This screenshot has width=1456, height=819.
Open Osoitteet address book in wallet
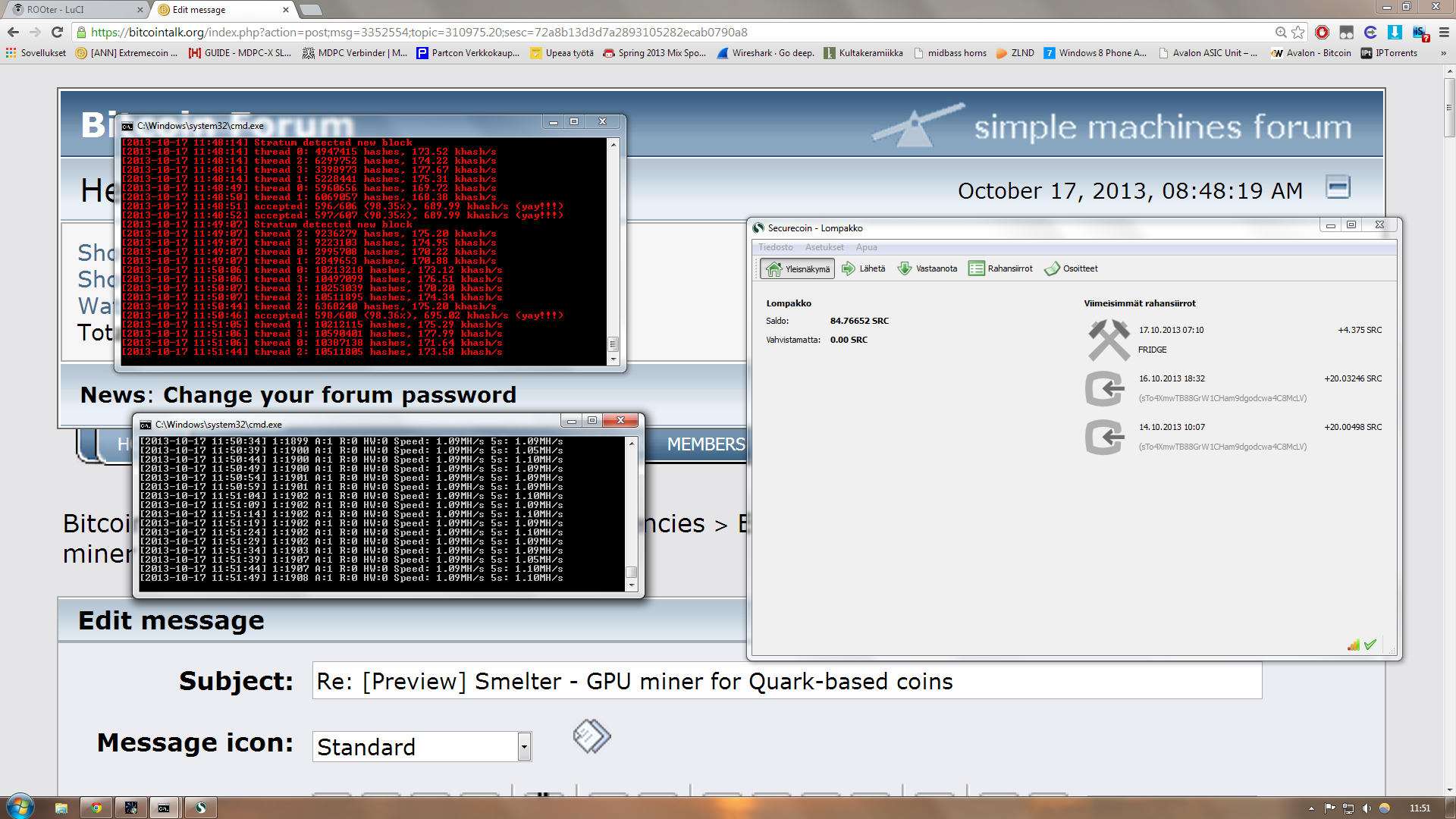pos(1071,268)
